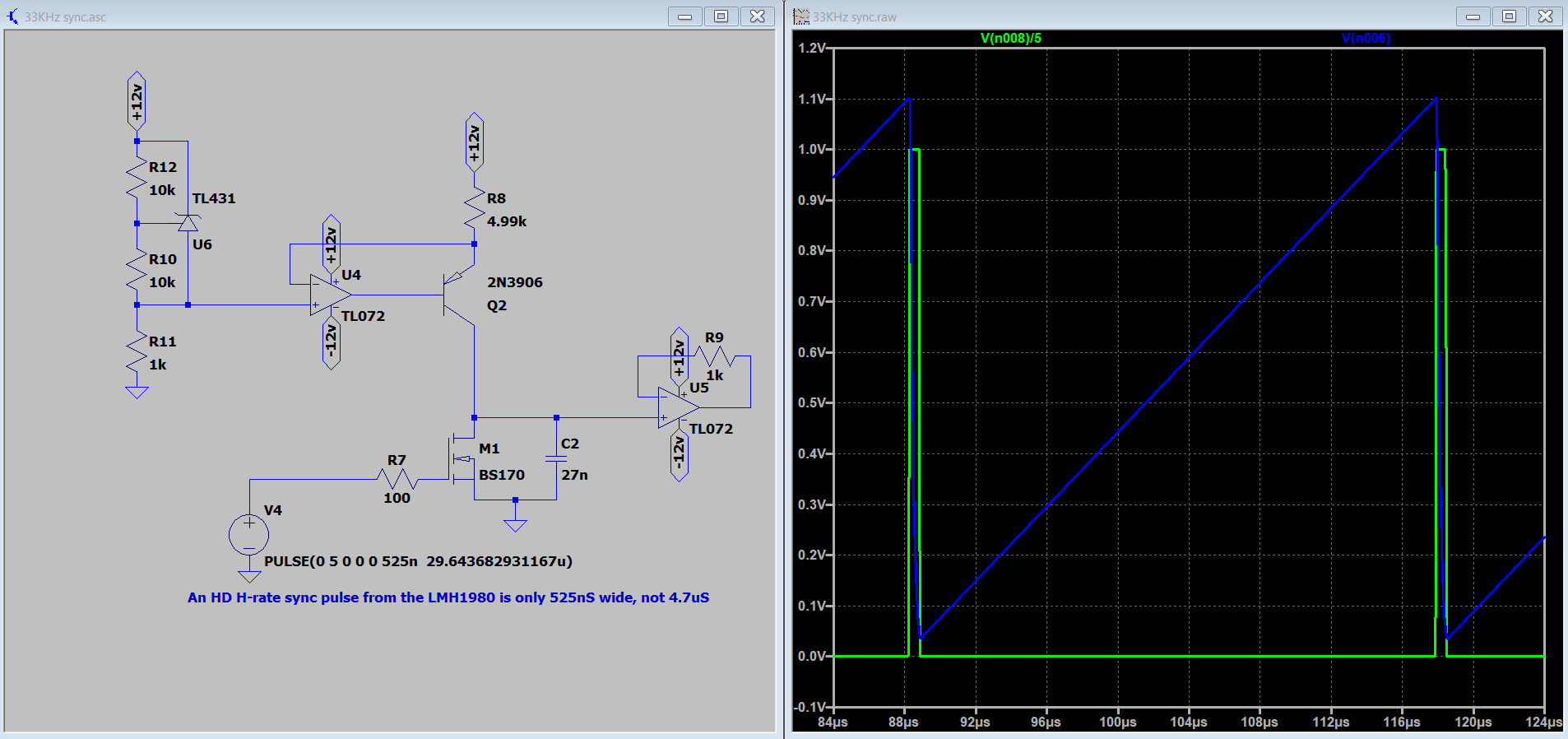Image resolution: width=1568 pixels, height=739 pixels.
Task: Click resistor R8 4.99k
Action: coord(474,208)
